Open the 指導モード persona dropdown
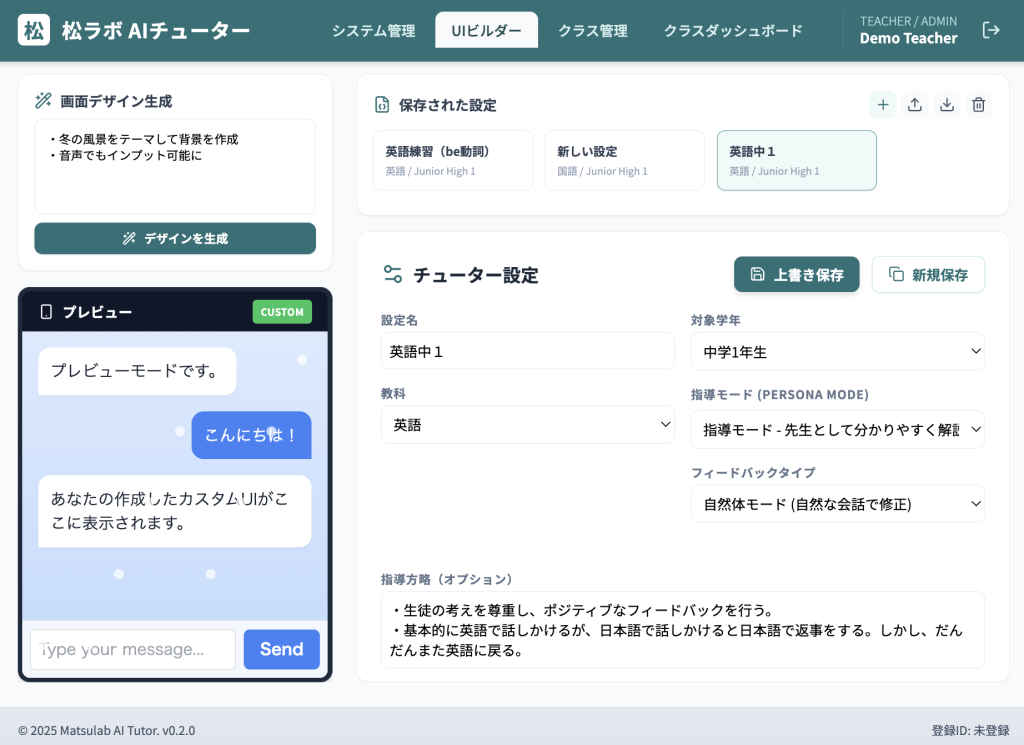This screenshot has width=1024, height=745. [x=837, y=429]
